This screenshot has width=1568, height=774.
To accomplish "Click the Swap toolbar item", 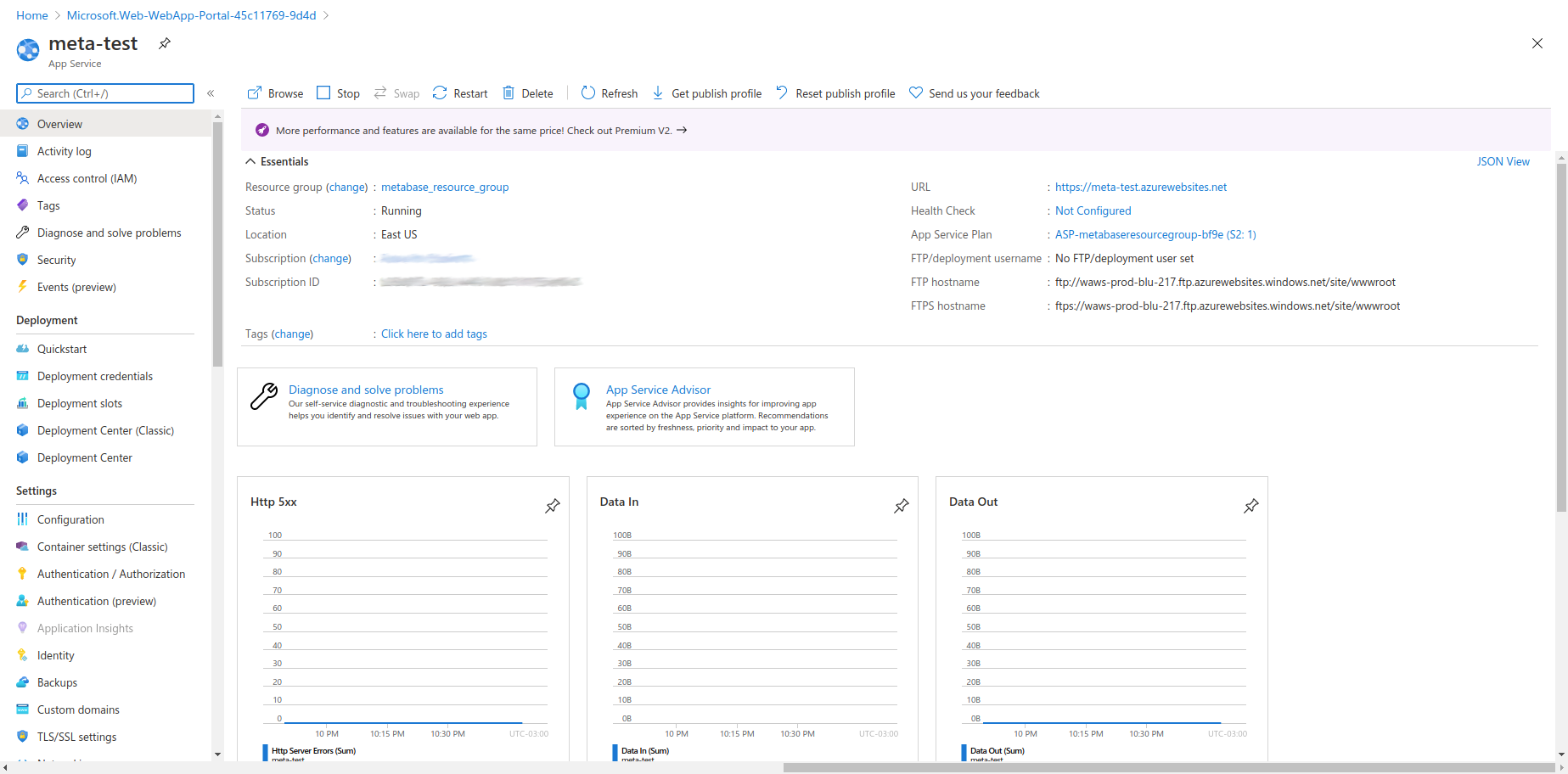I will tap(396, 93).
